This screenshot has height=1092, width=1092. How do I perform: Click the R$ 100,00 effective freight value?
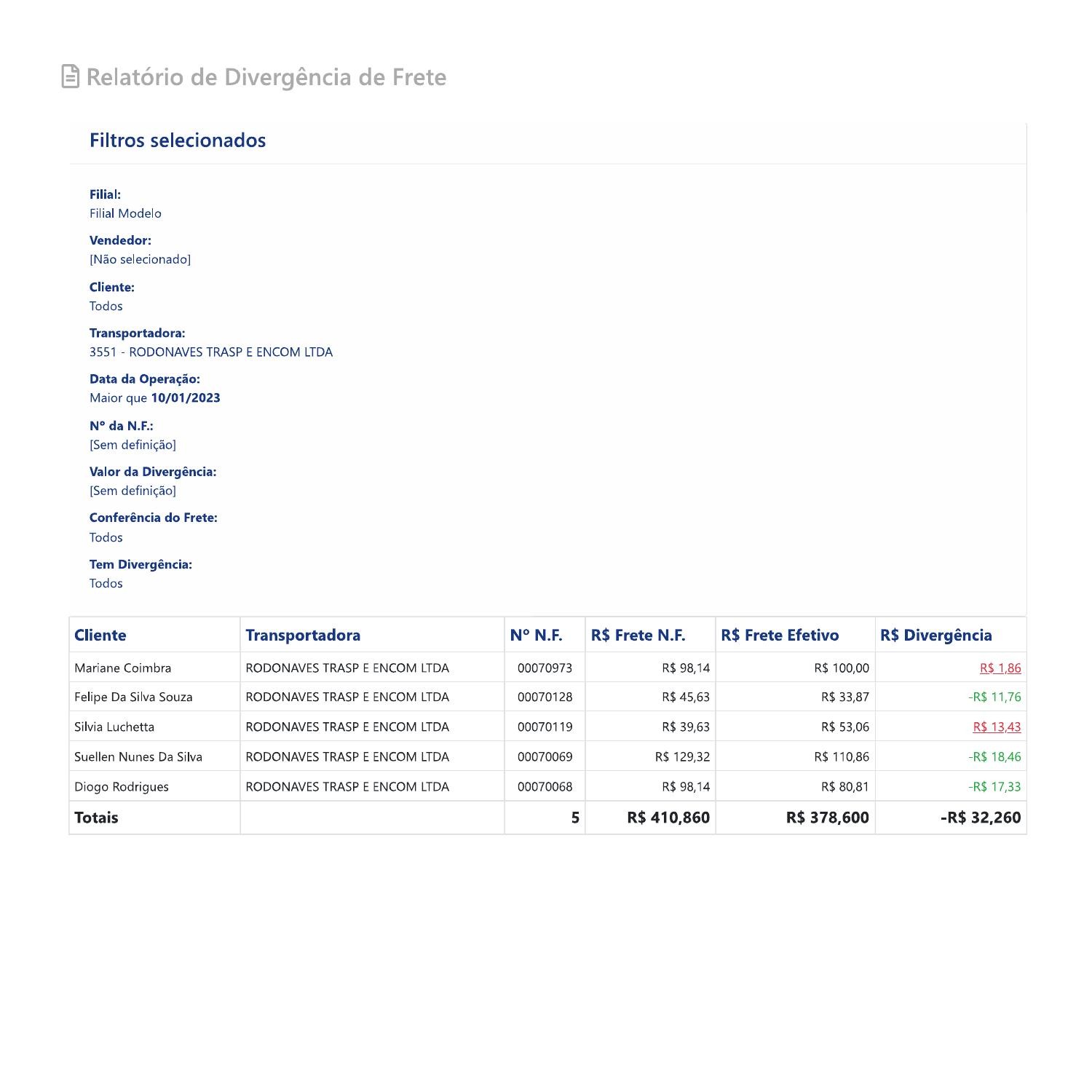tap(842, 668)
